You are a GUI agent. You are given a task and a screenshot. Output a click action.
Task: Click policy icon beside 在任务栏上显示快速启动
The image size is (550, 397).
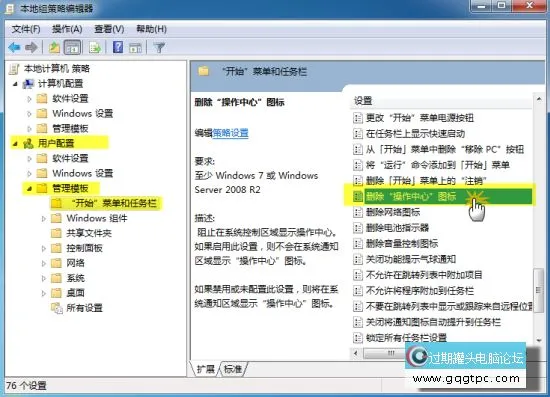coord(357,134)
